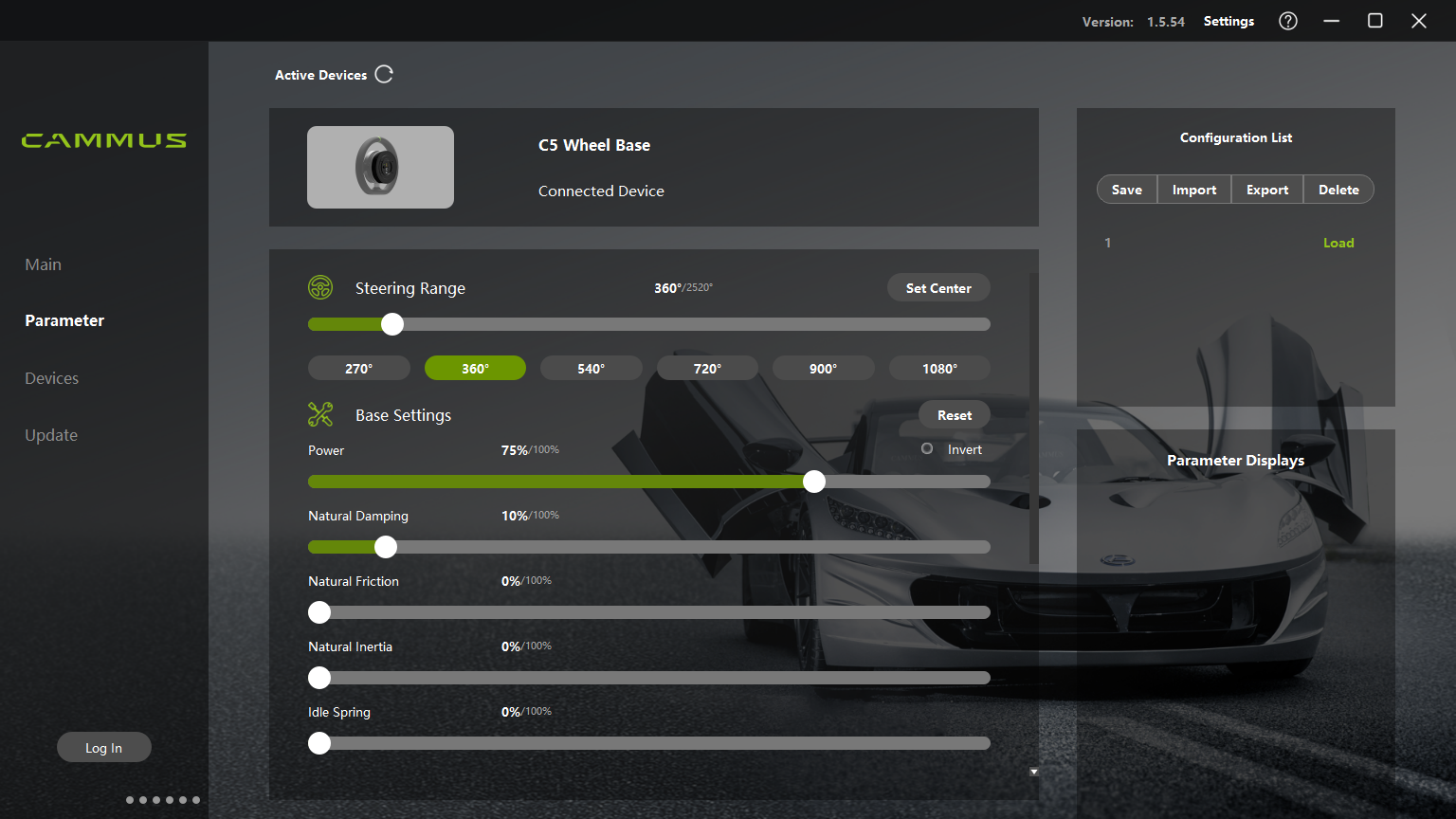Export the configuration
Screen dimensions: 1456x819
click(1267, 190)
